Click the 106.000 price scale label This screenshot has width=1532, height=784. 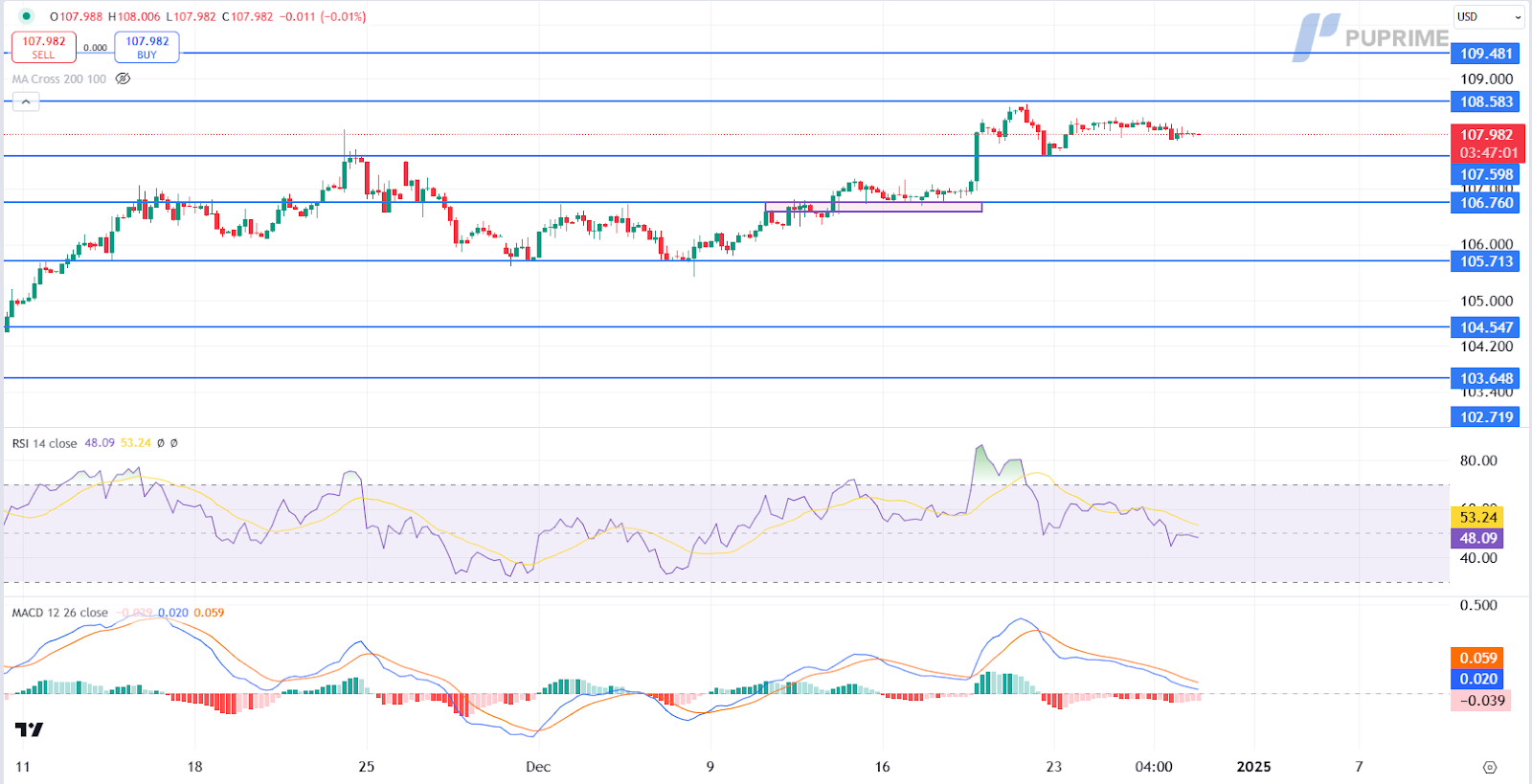click(x=1486, y=244)
